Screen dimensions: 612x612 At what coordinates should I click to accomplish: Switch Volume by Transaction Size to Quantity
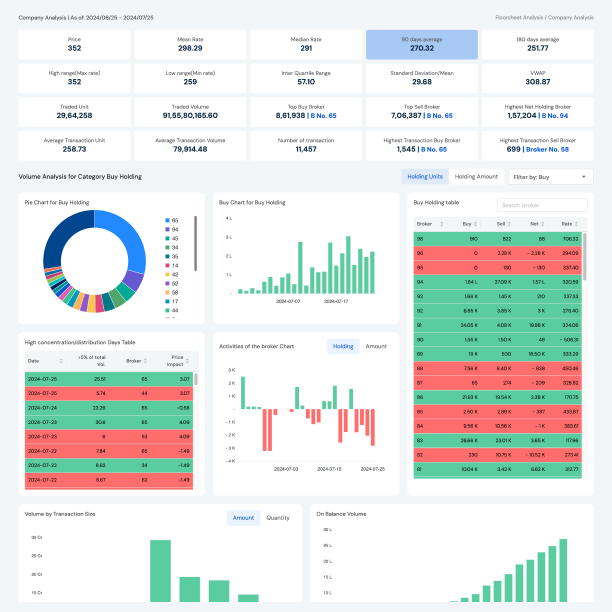[x=278, y=517]
